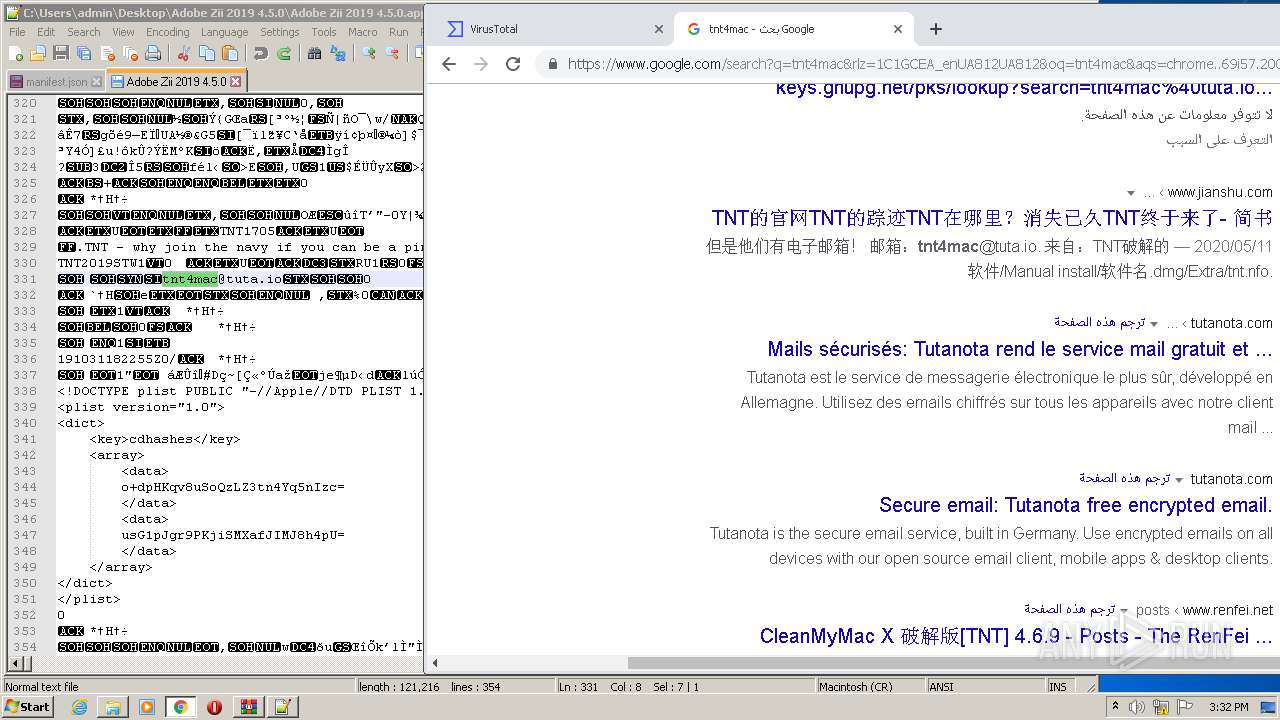Image resolution: width=1280 pixels, height=720 pixels.
Task: Click the Chrome horizontal scrollbar
Action: [953, 662]
